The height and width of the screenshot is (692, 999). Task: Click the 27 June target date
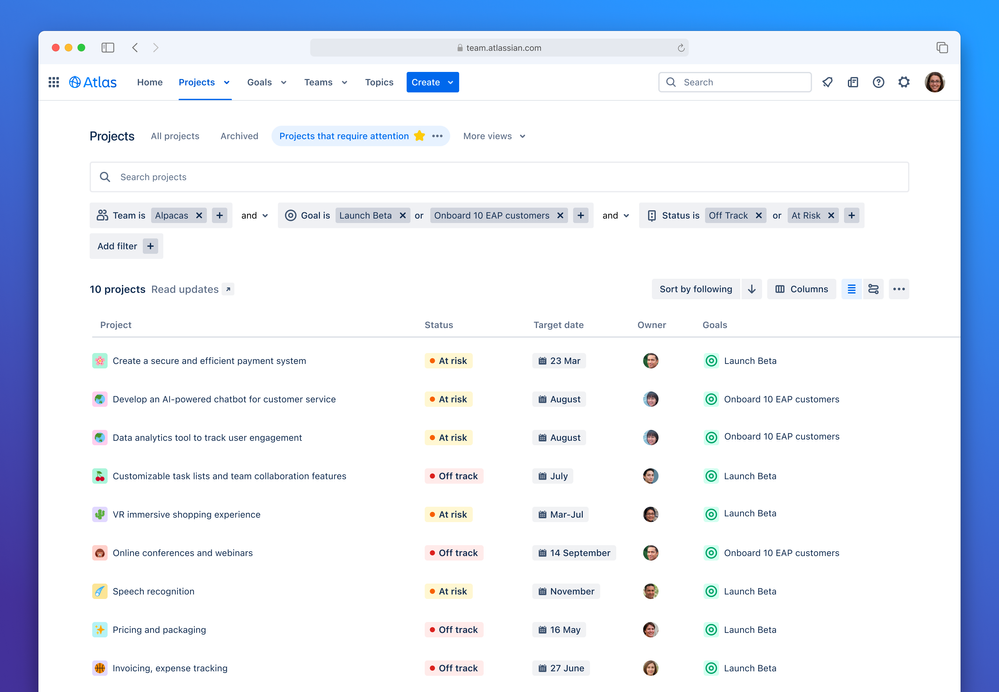[561, 668]
